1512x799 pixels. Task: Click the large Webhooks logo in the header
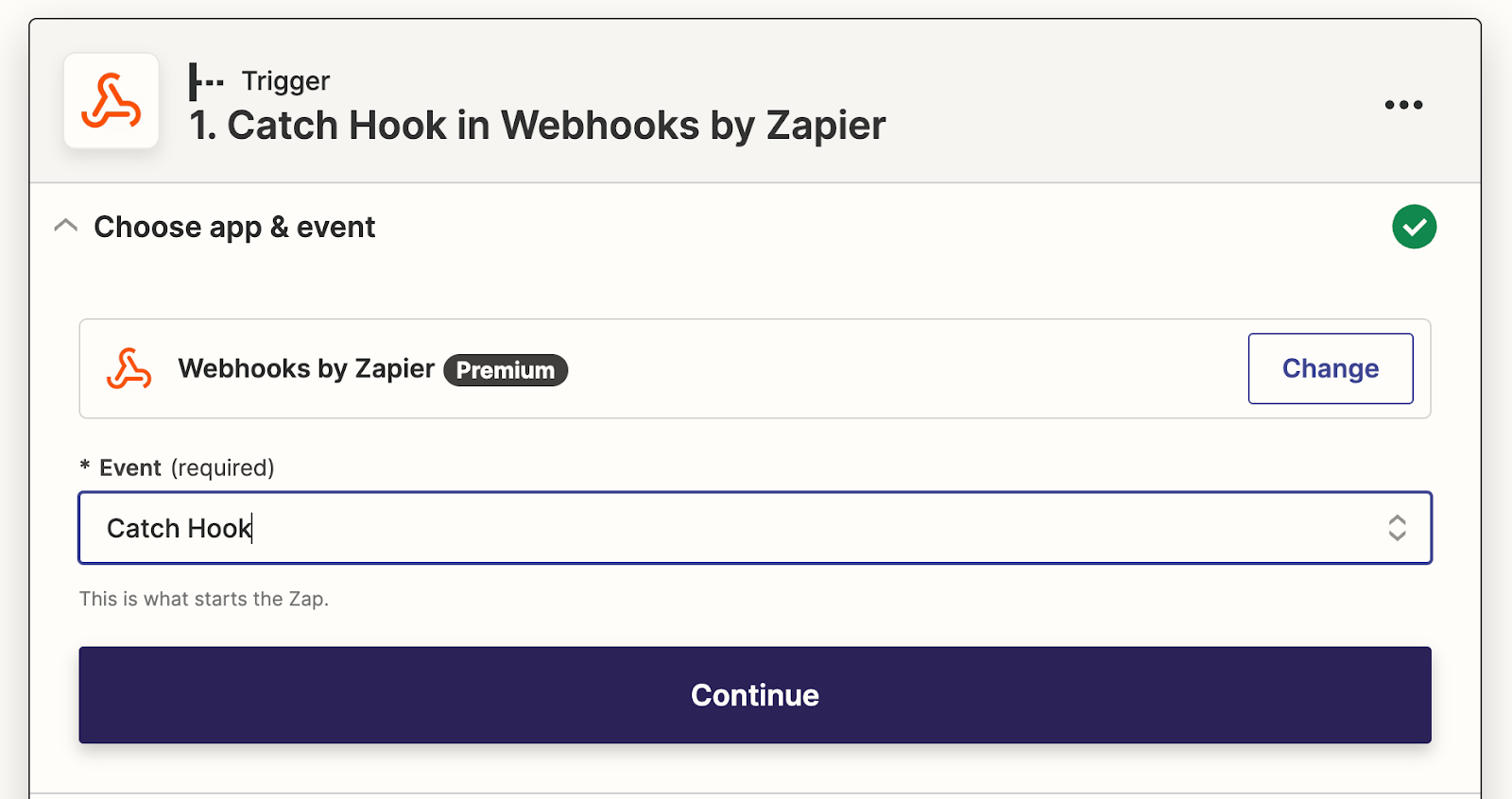click(111, 101)
